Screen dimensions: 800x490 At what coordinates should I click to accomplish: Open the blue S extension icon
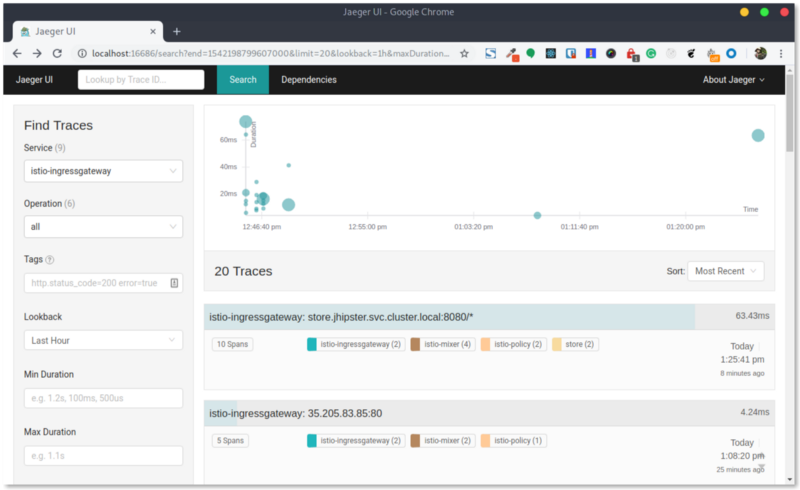click(490, 53)
